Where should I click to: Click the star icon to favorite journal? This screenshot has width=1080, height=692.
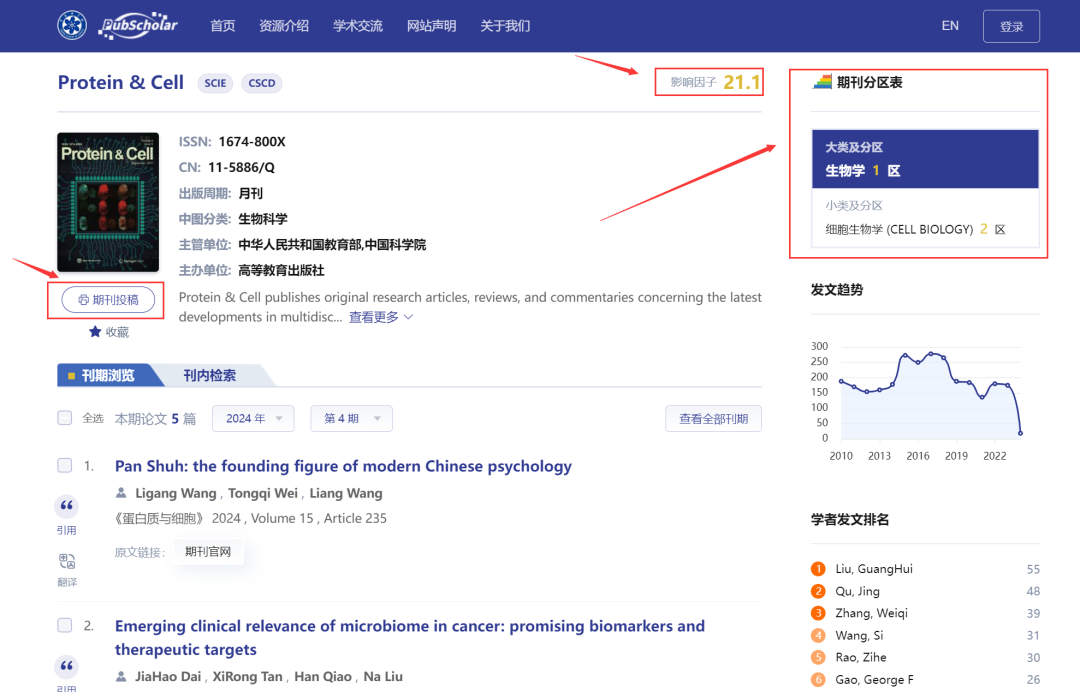tap(95, 332)
